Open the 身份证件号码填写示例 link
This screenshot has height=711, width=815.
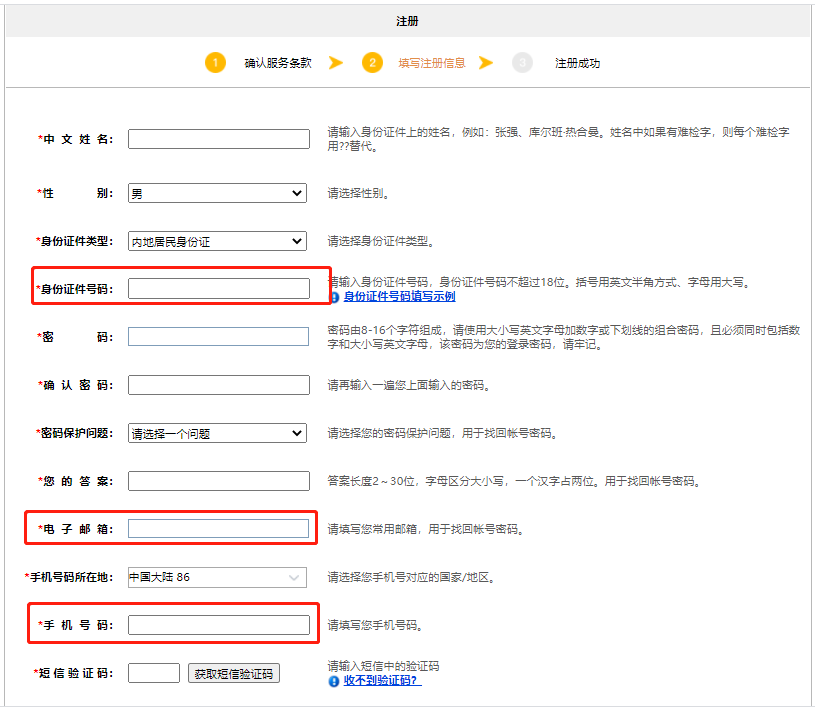394,297
